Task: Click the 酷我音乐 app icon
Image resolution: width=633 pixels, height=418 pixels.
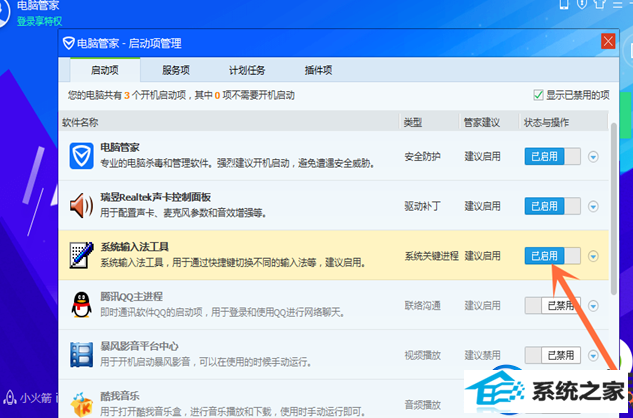Action: tap(82, 405)
